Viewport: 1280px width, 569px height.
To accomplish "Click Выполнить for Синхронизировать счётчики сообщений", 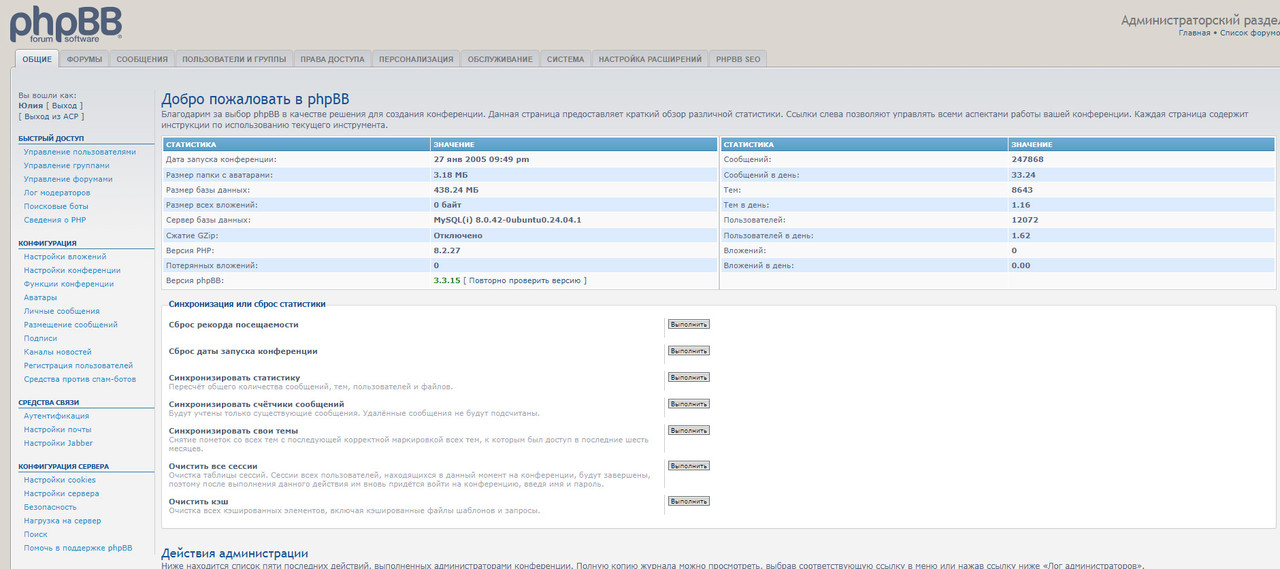I will pyautogui.click(x=688, y=404).
